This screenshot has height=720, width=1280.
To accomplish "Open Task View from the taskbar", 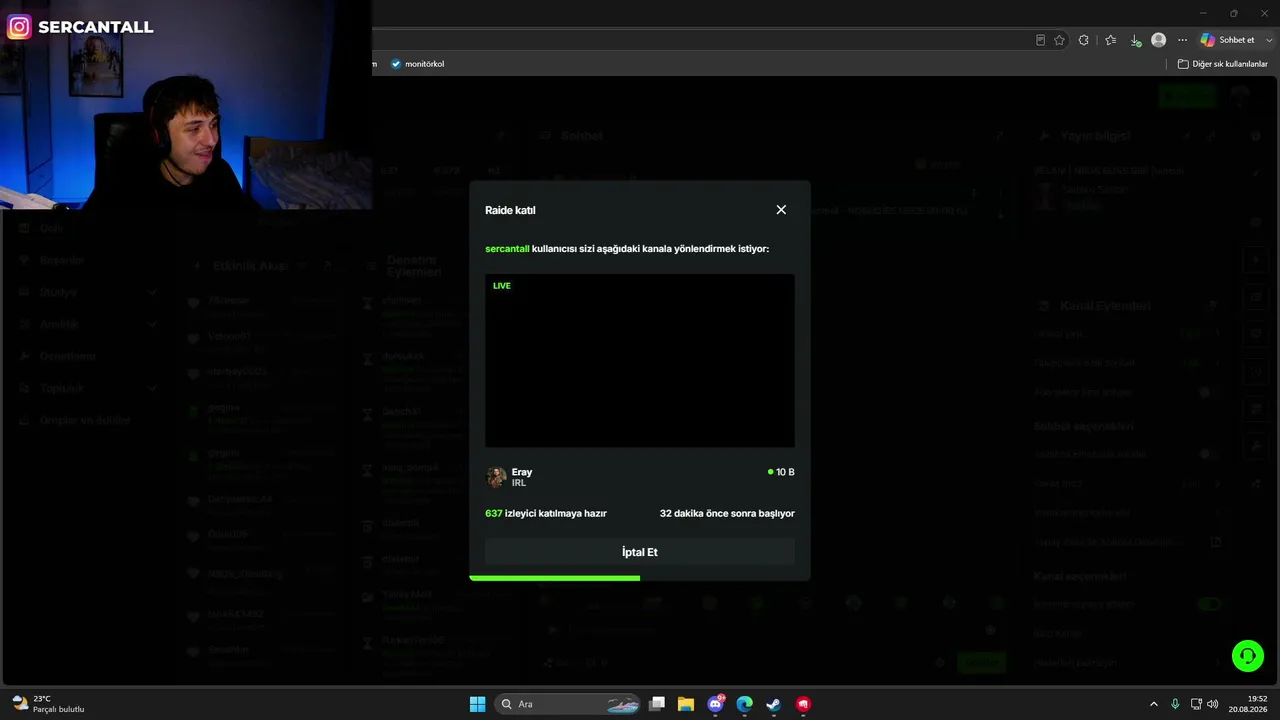I will 657,704.
